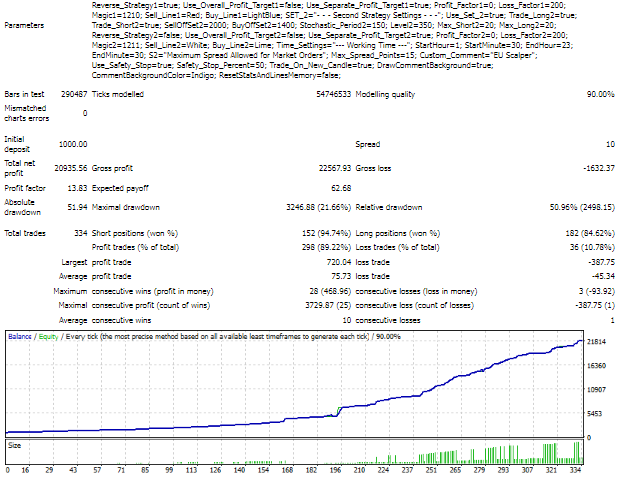Select Average profit trade value 75.73

tap(341, 276)
